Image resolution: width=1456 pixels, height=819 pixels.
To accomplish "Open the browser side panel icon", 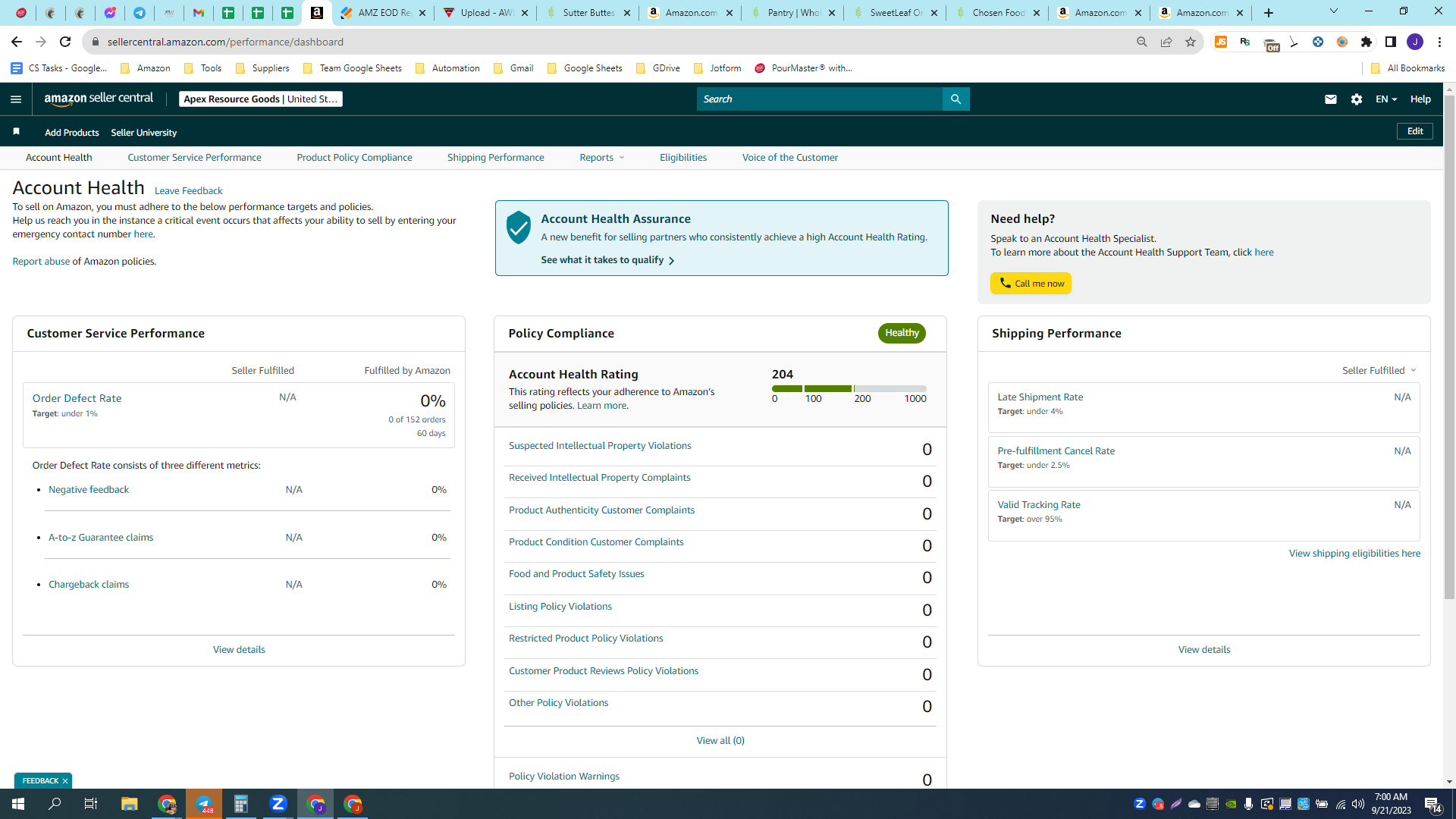I will click(1391, 42).
